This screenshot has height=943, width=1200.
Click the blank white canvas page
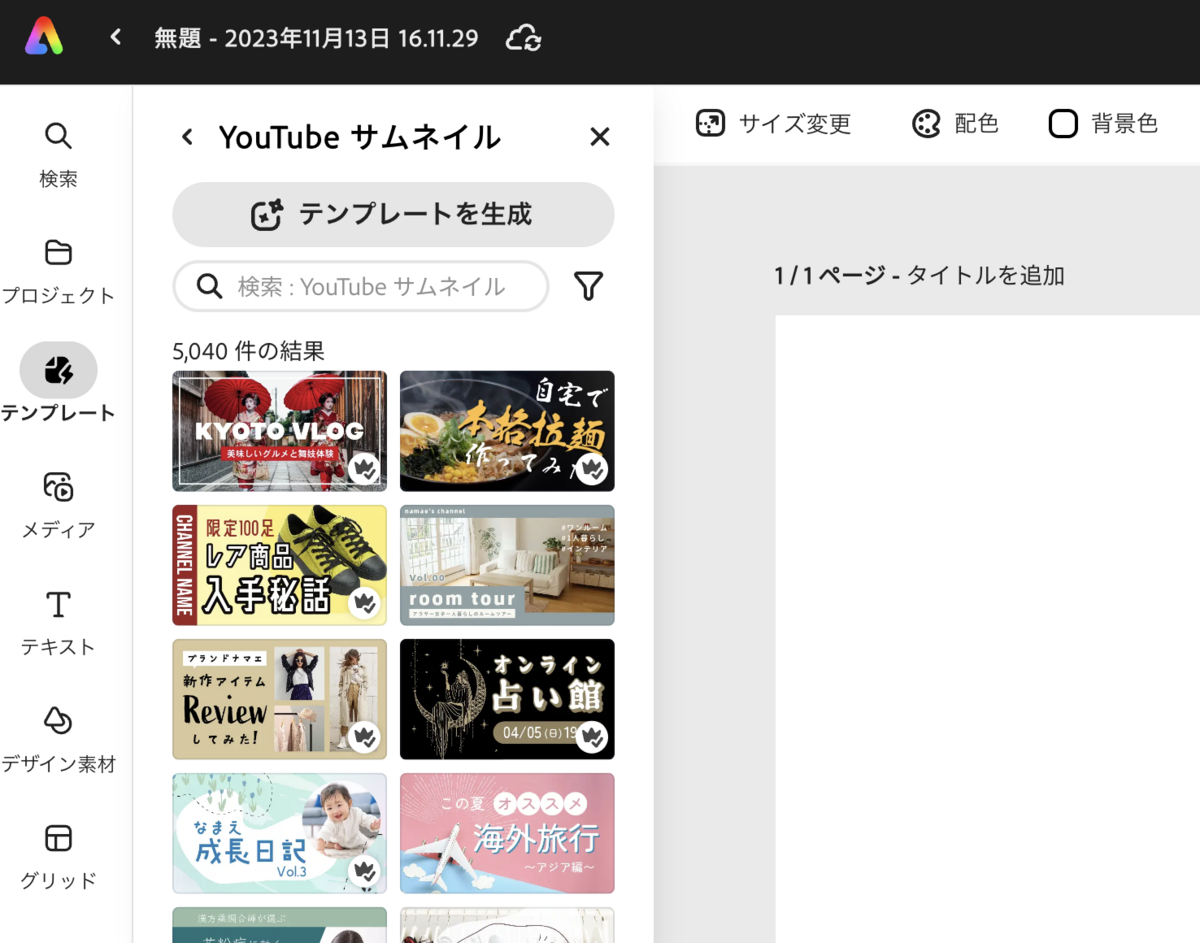click(x=988, y=629)
